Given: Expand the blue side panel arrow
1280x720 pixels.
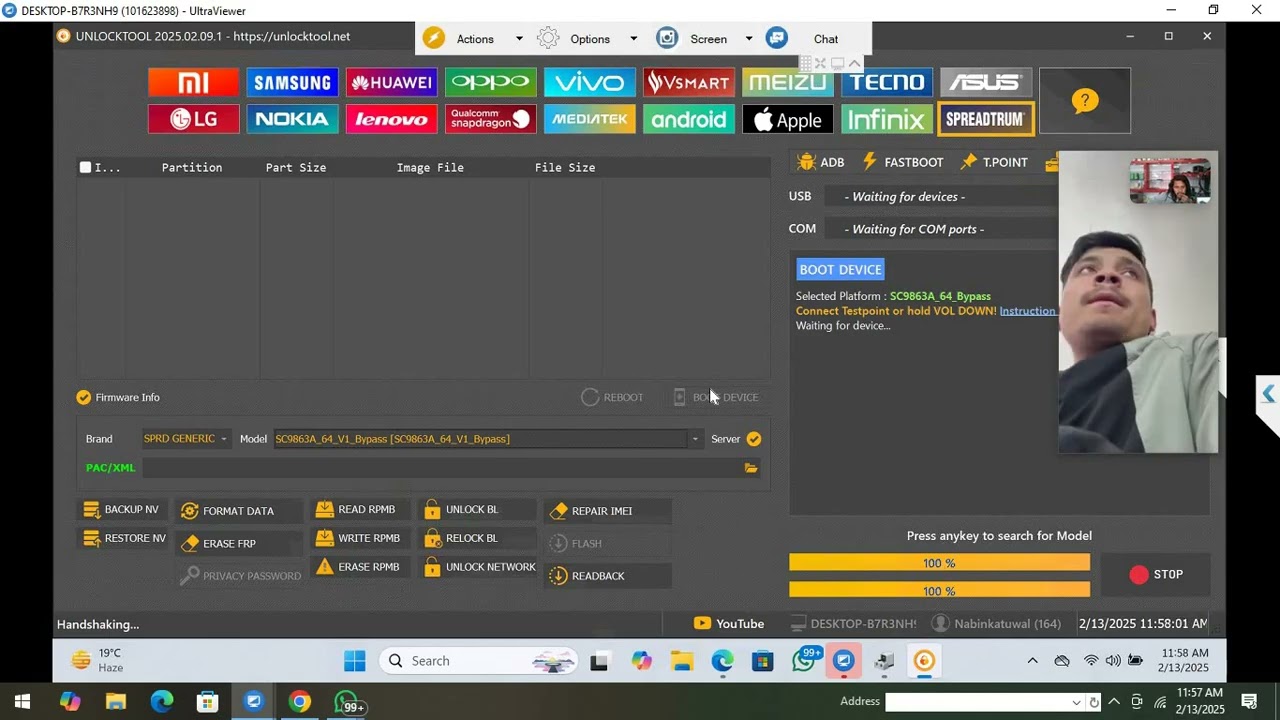Looking at the screenshot, I should 1268,394.
